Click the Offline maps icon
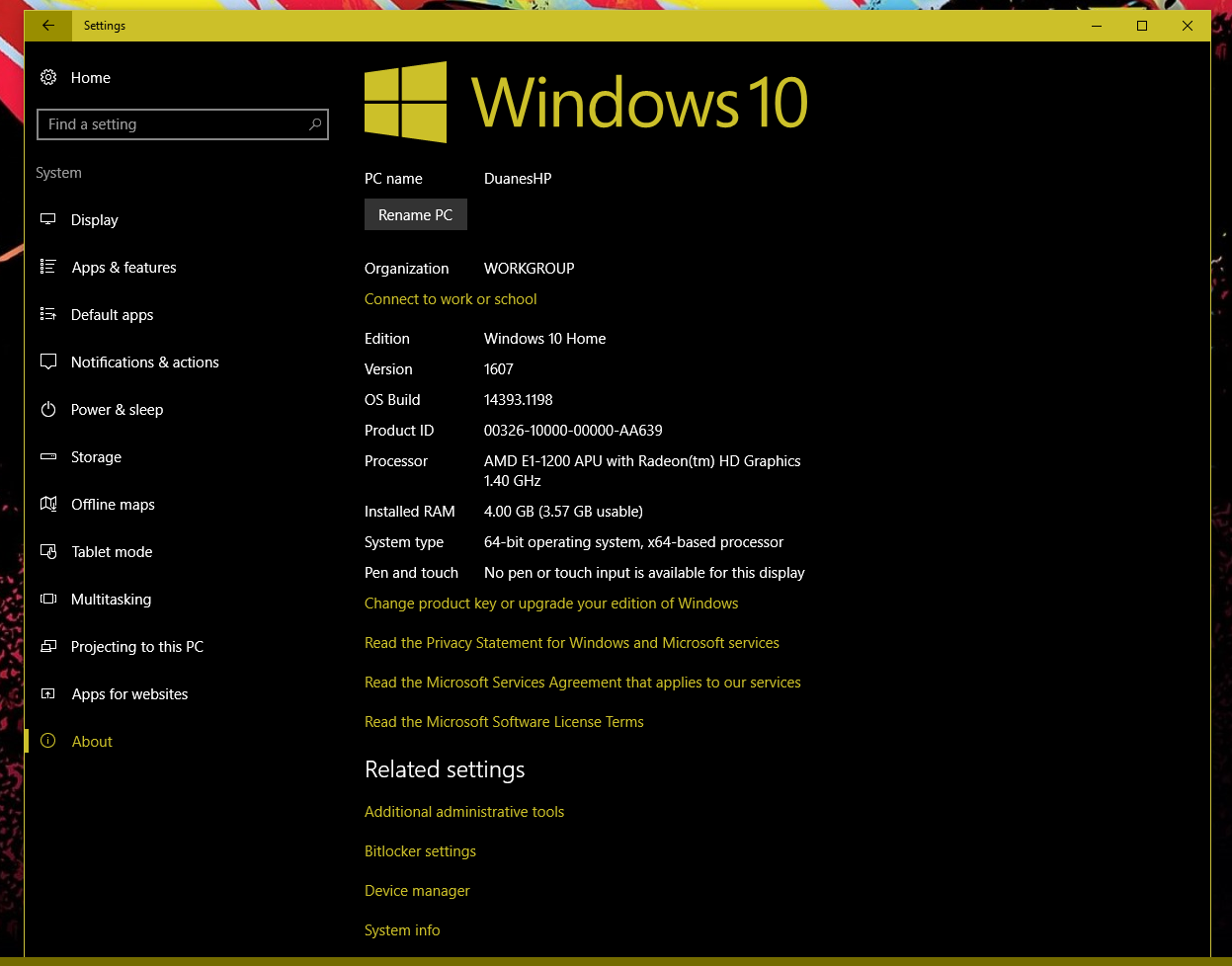This screenshot has height=966, width=1232. (x=47, y=504)
